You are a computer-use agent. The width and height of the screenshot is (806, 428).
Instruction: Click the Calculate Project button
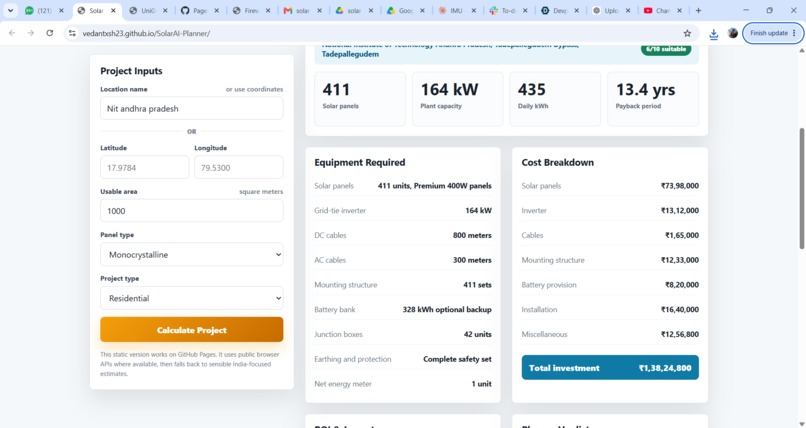coord(192,330)
